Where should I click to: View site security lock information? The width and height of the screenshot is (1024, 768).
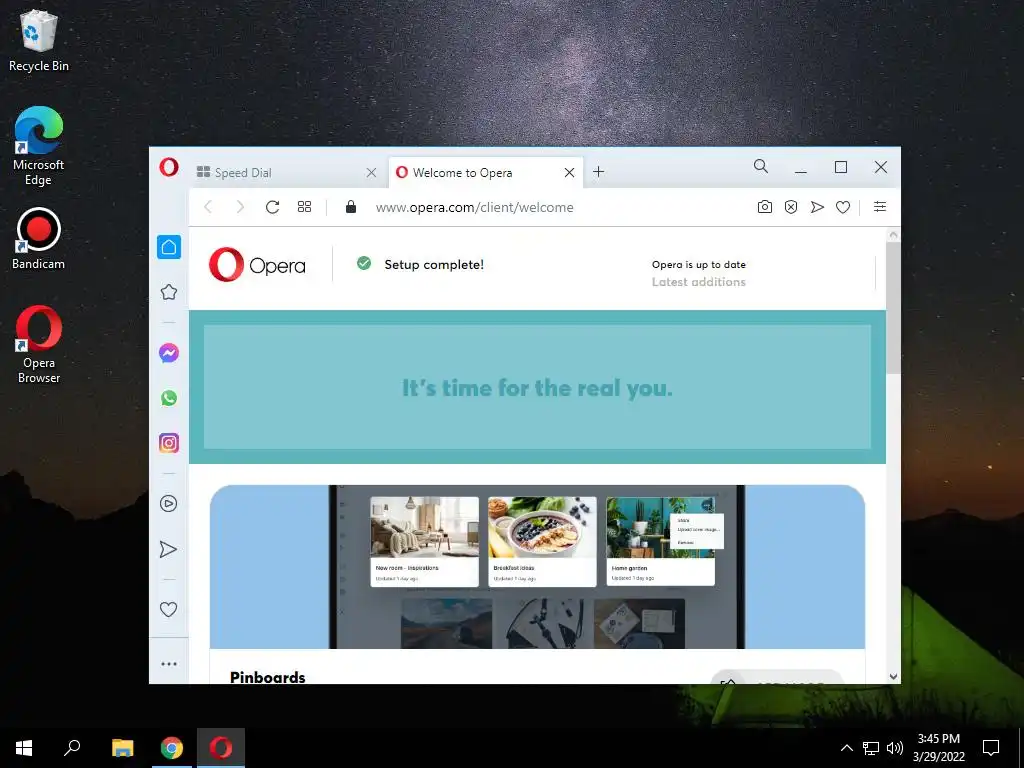click(351, 207)
